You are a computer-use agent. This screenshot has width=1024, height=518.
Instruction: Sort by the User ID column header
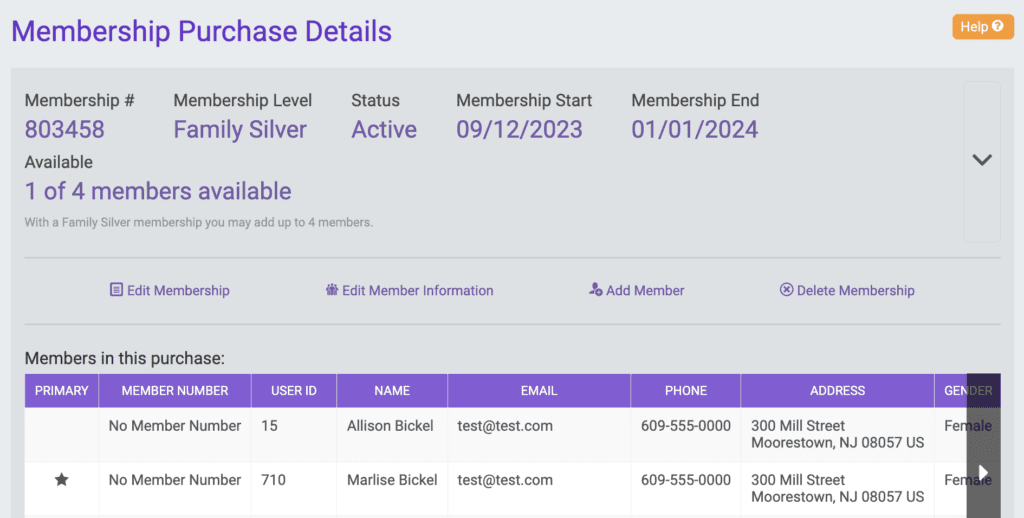coord(294,391)
